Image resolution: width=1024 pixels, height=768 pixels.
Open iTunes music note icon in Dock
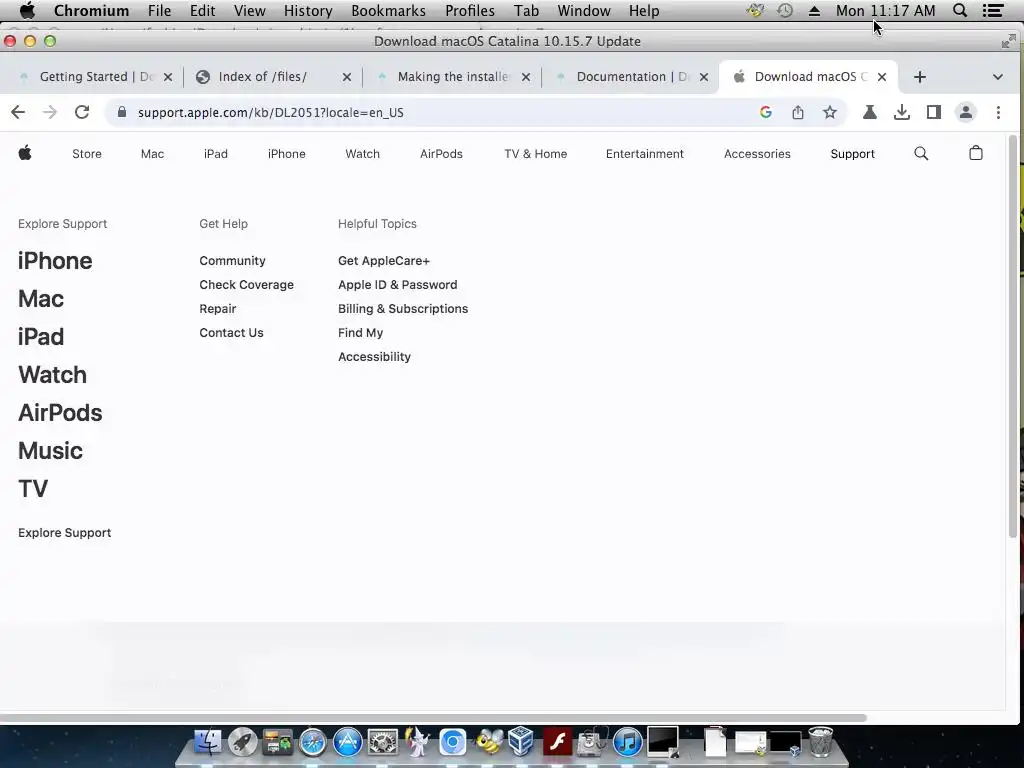628,743
